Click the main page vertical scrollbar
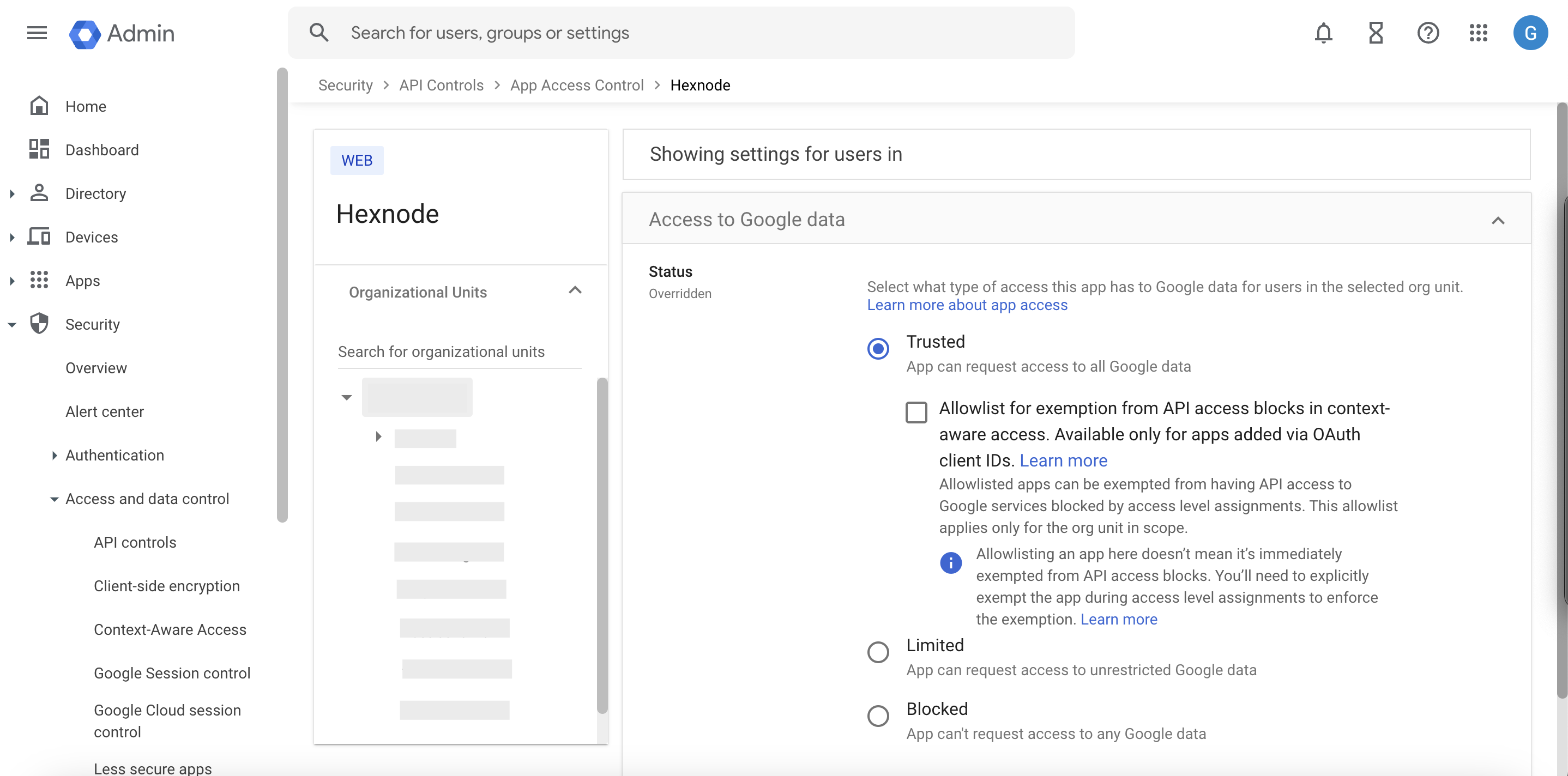Screen dimensions: 1568x776 click(1562, 401)
